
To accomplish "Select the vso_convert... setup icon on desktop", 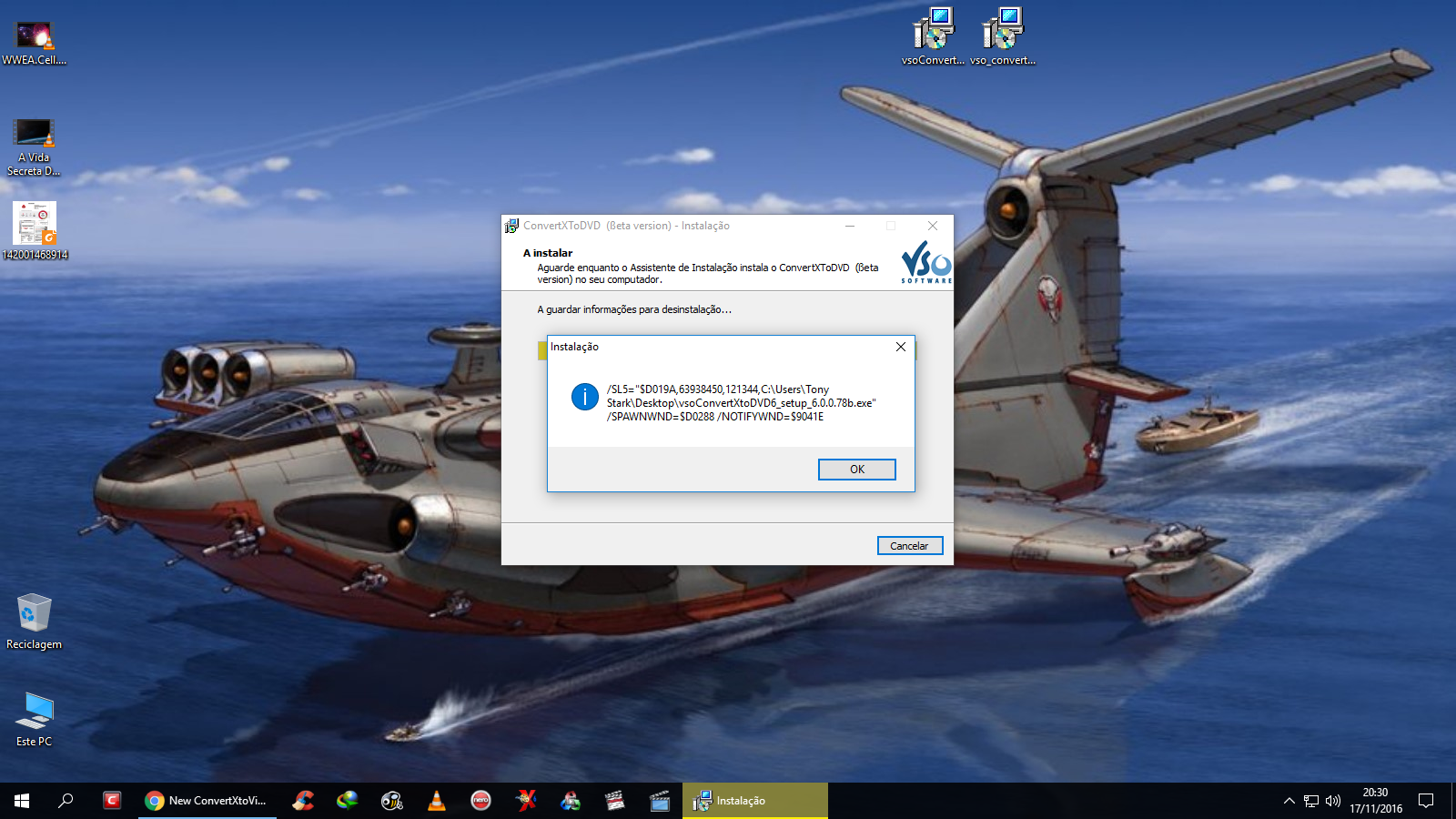I will [x=1003, y=36].
